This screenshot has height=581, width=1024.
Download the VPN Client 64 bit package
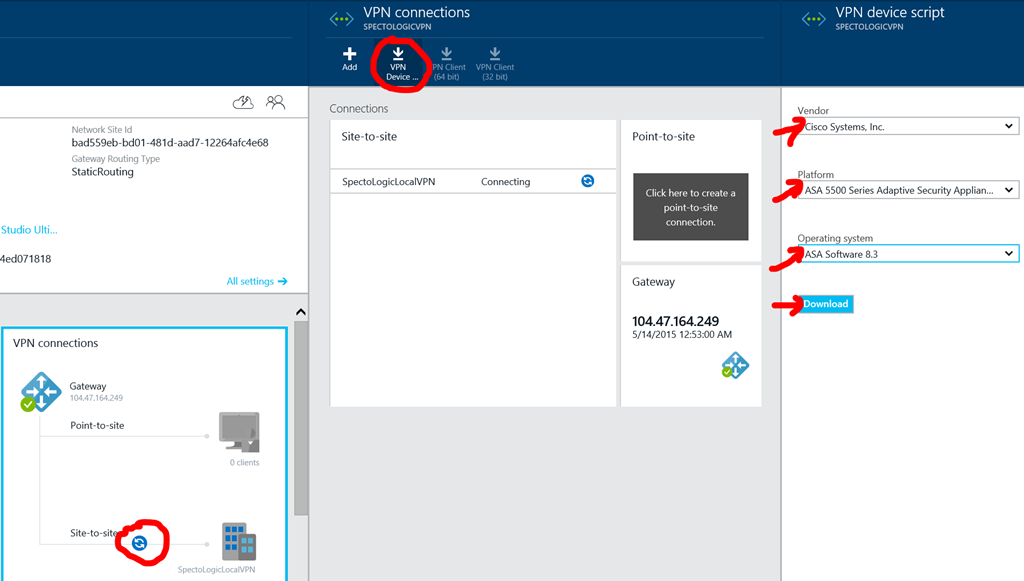click(x=446, y=60)
